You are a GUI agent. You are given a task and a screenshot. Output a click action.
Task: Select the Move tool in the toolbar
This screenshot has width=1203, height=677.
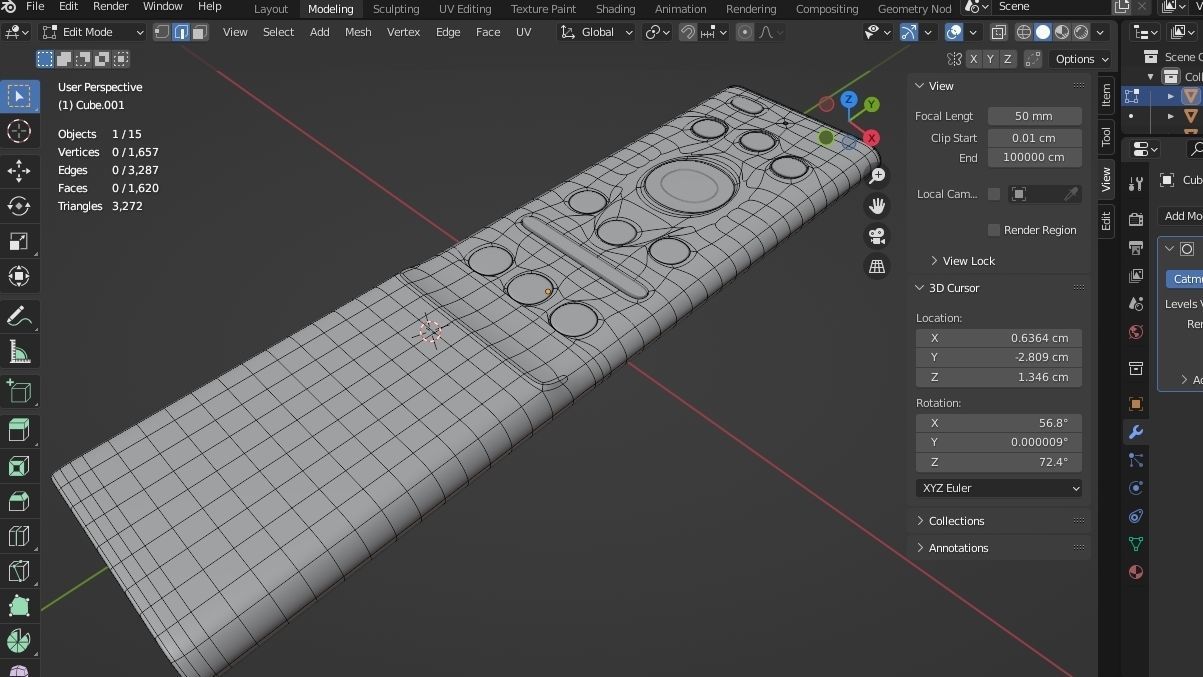click(x=19, y=171)
